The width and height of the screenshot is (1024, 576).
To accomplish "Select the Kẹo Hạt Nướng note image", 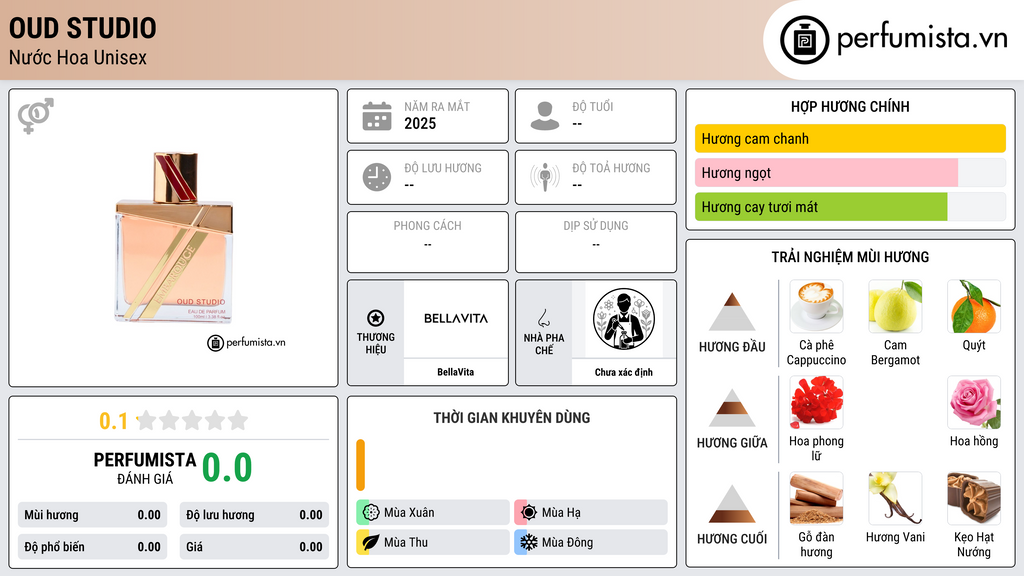I will point(974,498).
